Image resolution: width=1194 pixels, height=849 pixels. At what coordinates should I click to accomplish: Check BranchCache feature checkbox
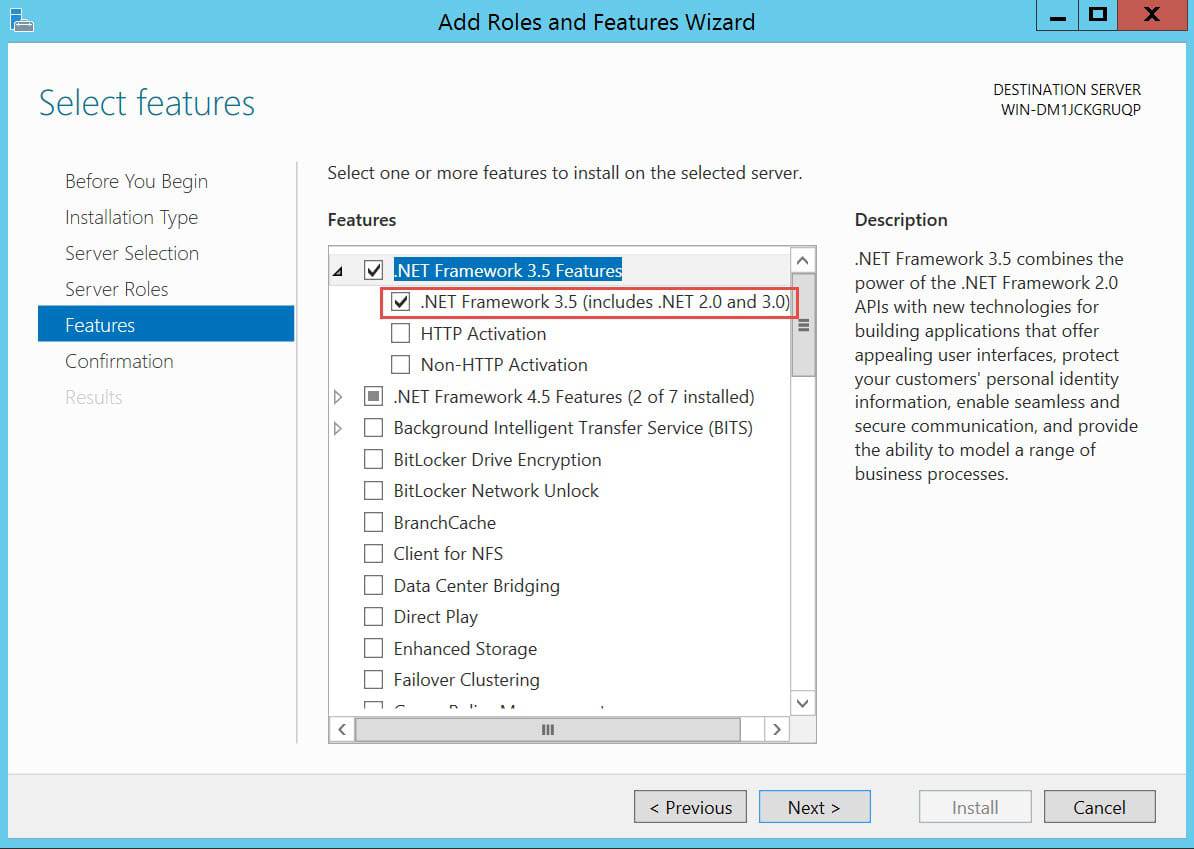click(373, 522)
